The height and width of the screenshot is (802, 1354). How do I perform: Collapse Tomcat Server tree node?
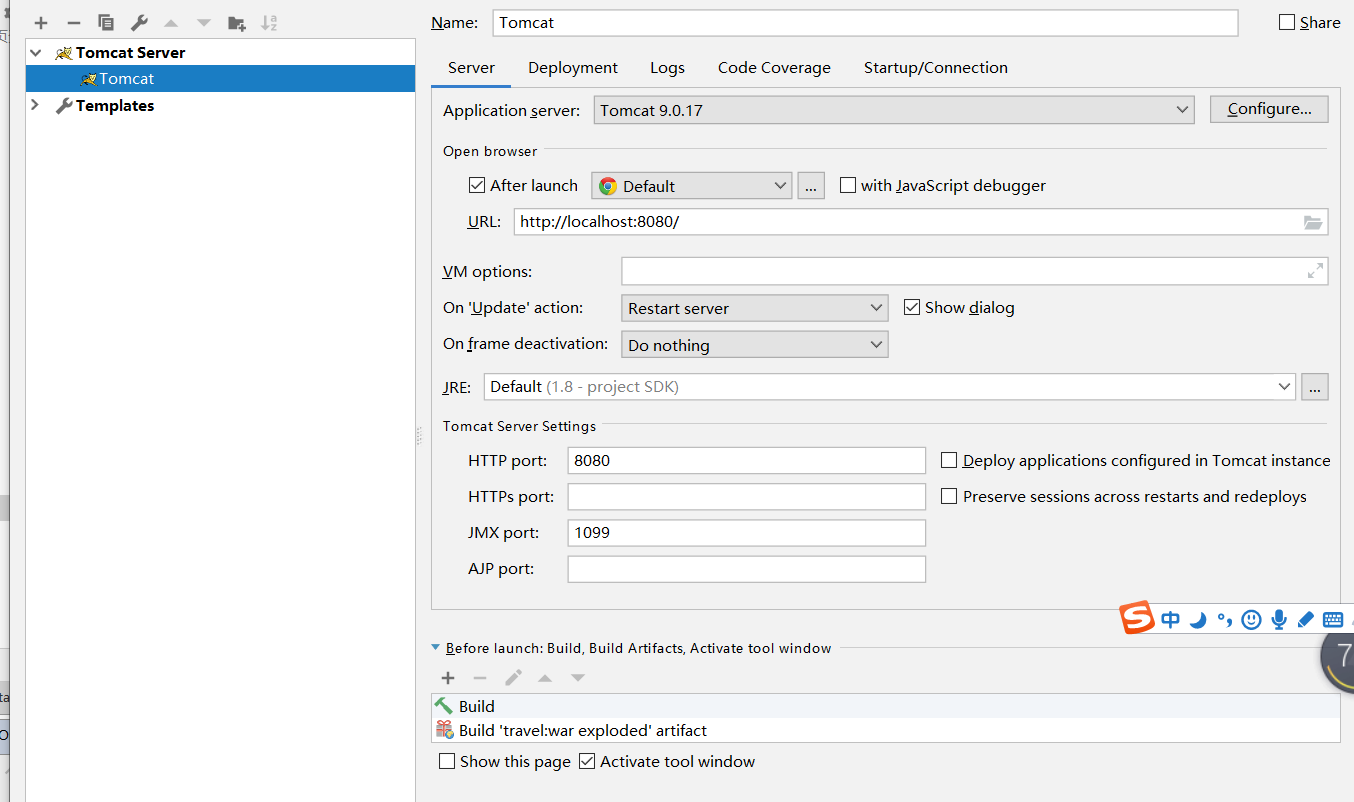click(36, 52)
